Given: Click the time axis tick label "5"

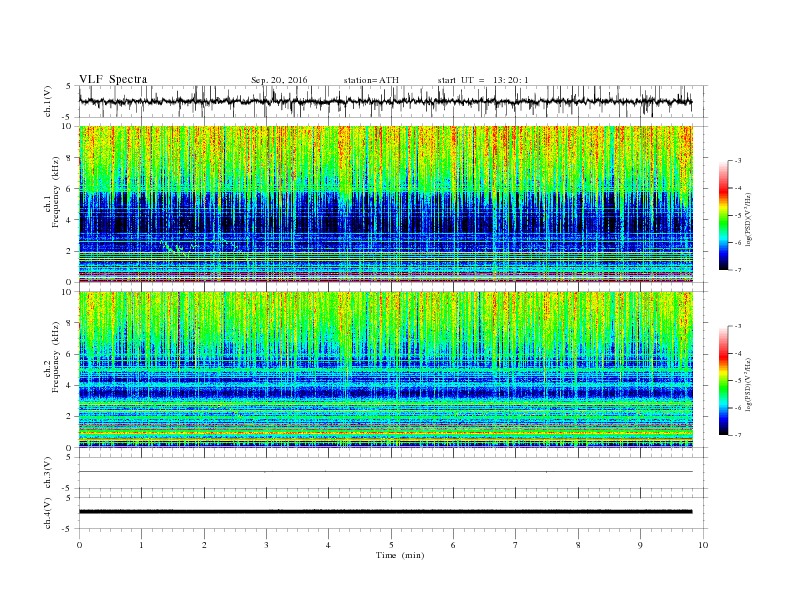Looking at the screenshot, I should point(391,545).
